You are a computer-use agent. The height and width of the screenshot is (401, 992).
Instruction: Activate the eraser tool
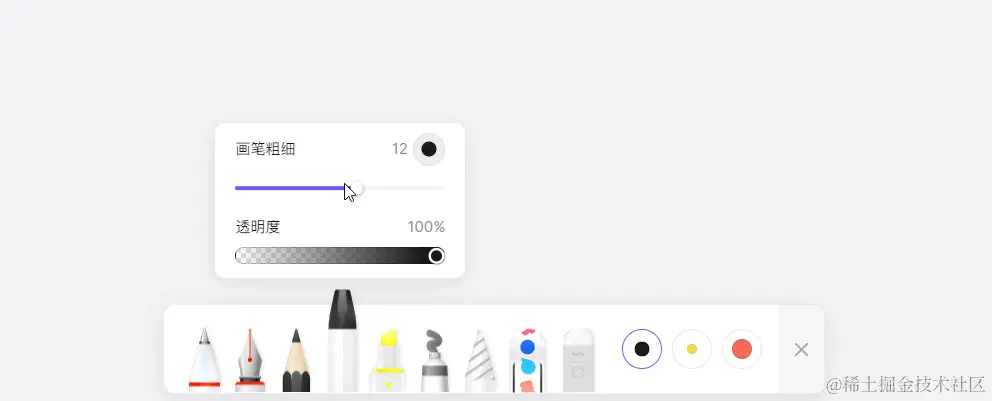(x=579, y=359)
